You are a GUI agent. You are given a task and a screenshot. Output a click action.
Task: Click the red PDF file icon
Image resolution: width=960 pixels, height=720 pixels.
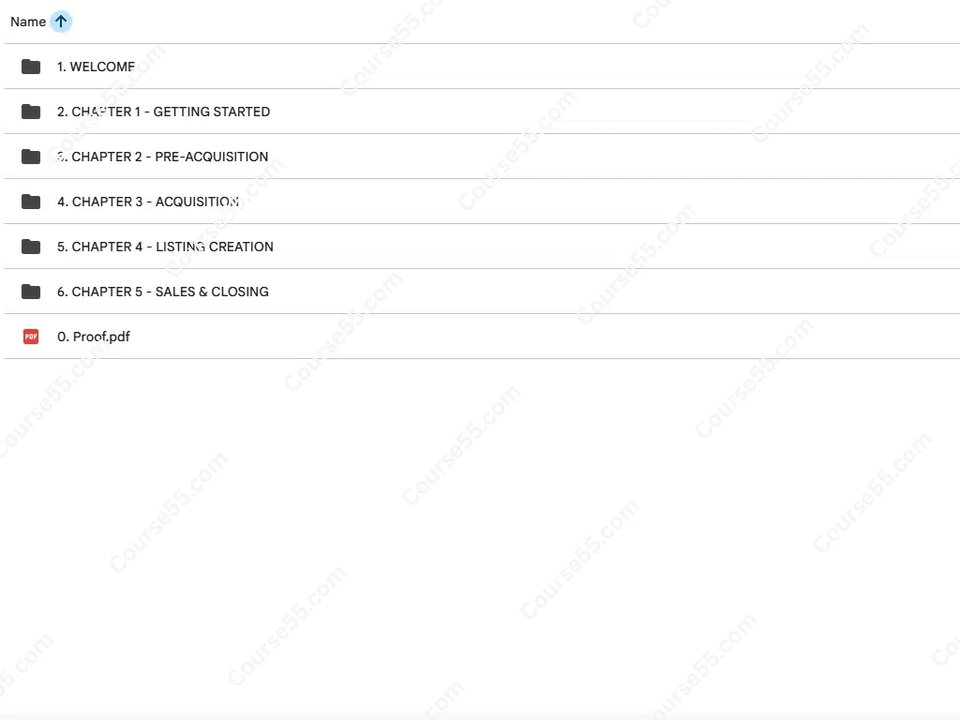[x=31, y=336]
